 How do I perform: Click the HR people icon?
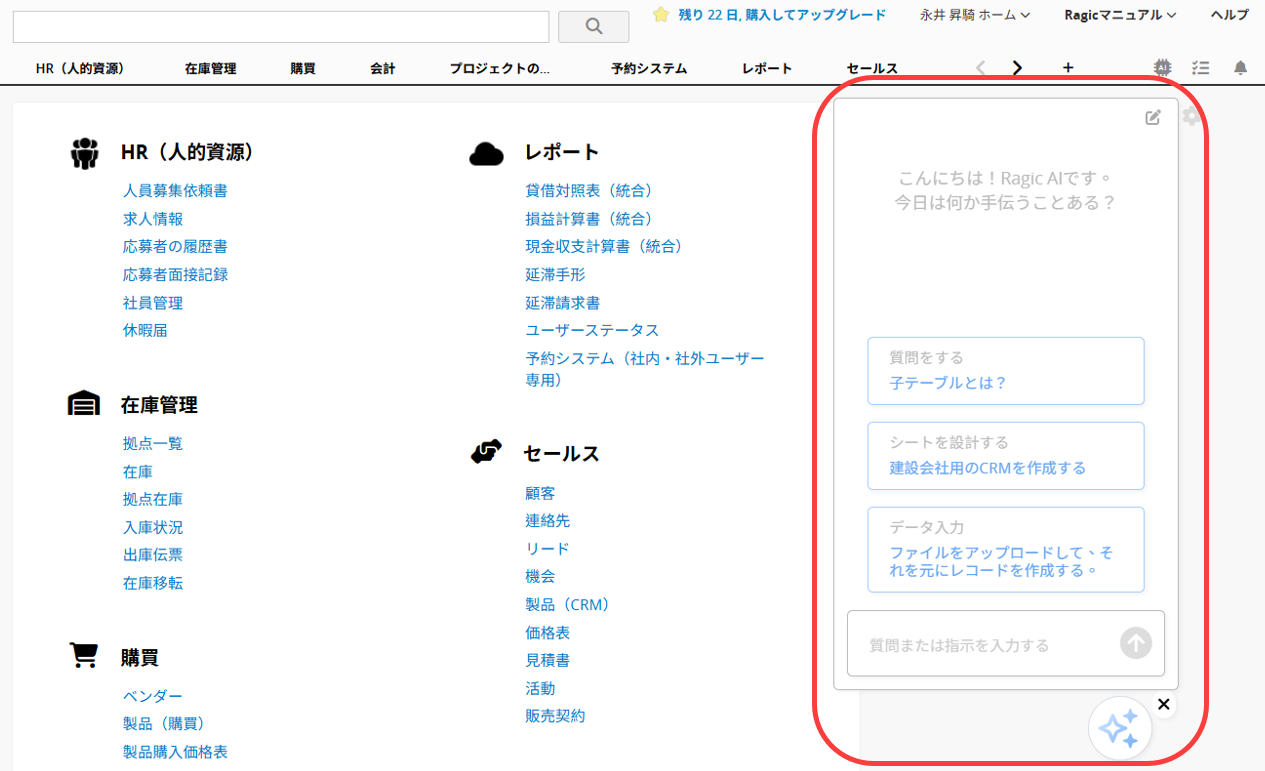tap(85, 153)
